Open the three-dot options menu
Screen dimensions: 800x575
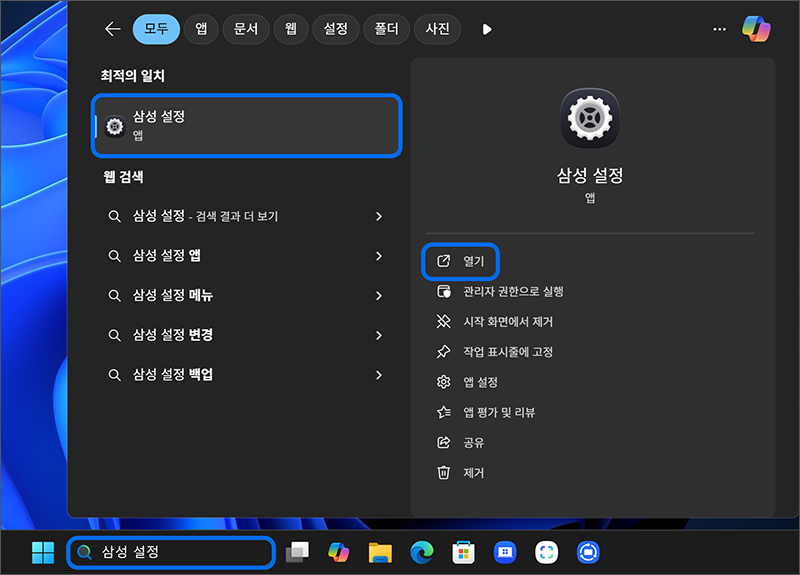pyautogui.click(x=719, y=30)
